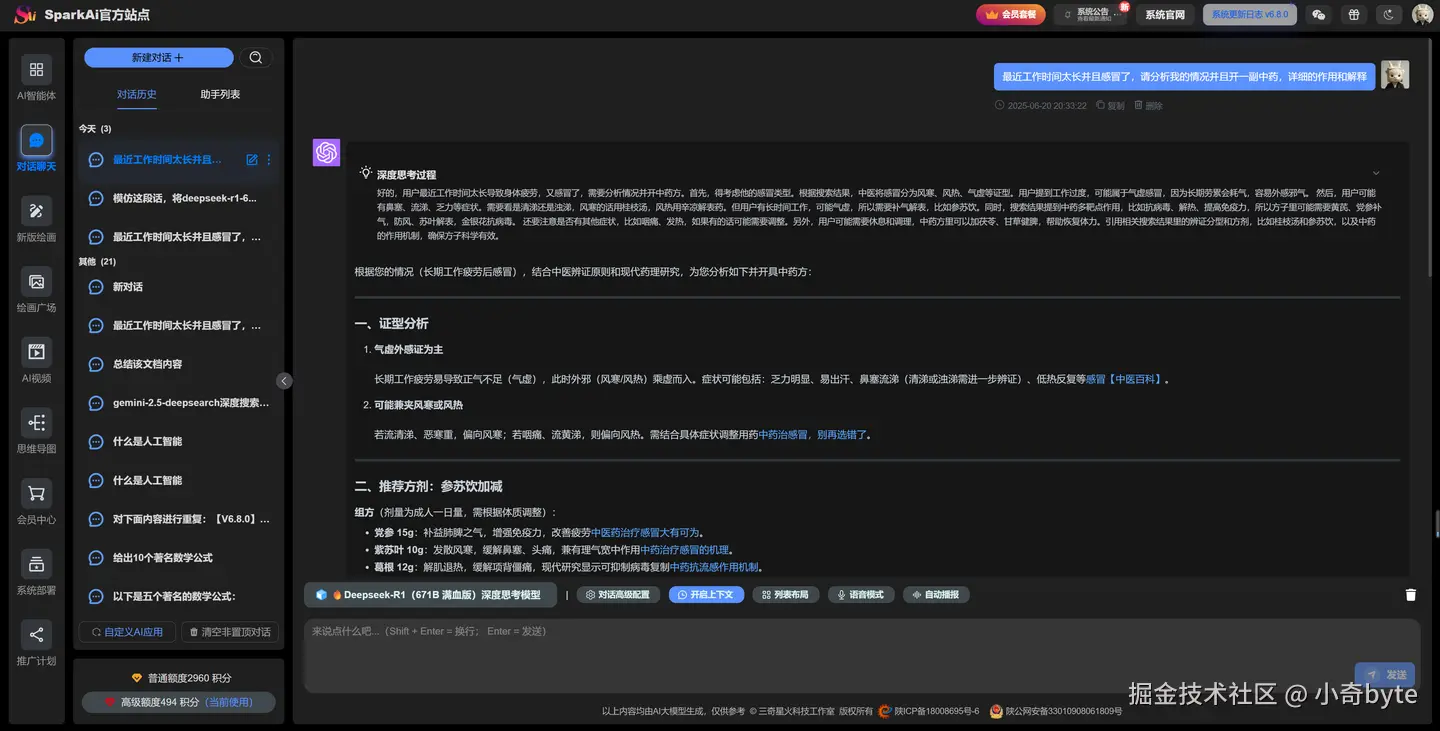Viewport: 1440px width, 731px height.
Task: Click the trash icon above the input box
Action: point(1411,595)
